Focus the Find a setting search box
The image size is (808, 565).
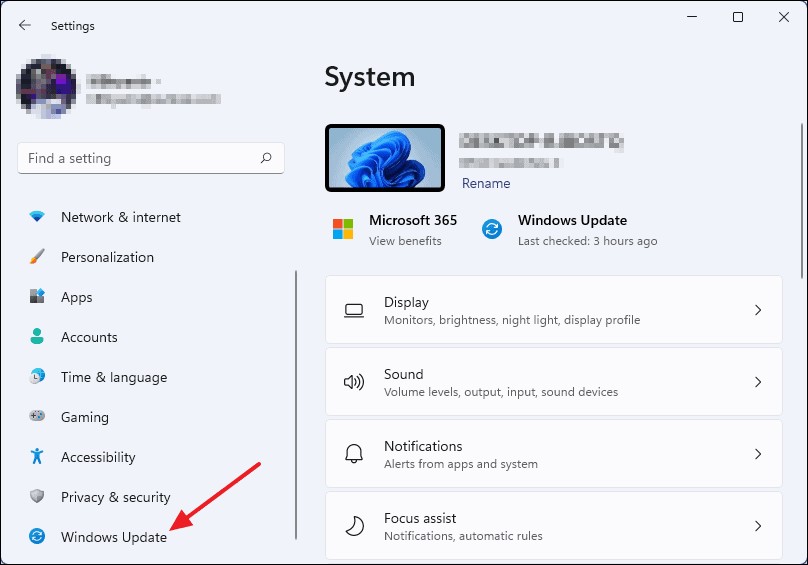point(150,158)
